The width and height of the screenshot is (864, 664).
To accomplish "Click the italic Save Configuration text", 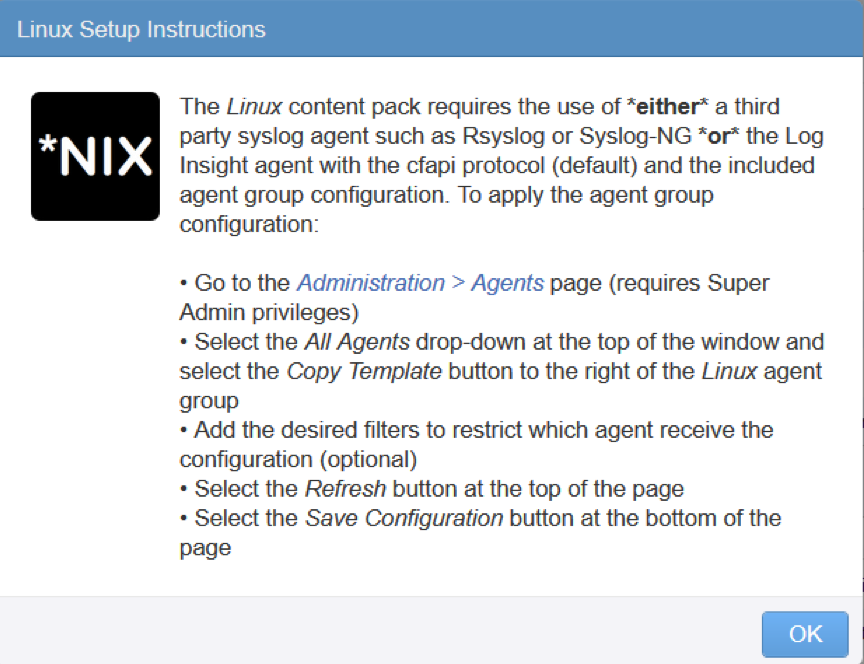I will (x=404, y=519).
